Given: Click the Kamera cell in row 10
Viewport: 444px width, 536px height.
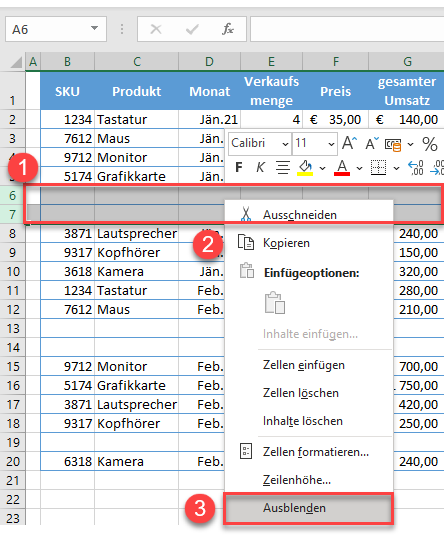Looking at the screenshot, I should [x=136, y=272].
